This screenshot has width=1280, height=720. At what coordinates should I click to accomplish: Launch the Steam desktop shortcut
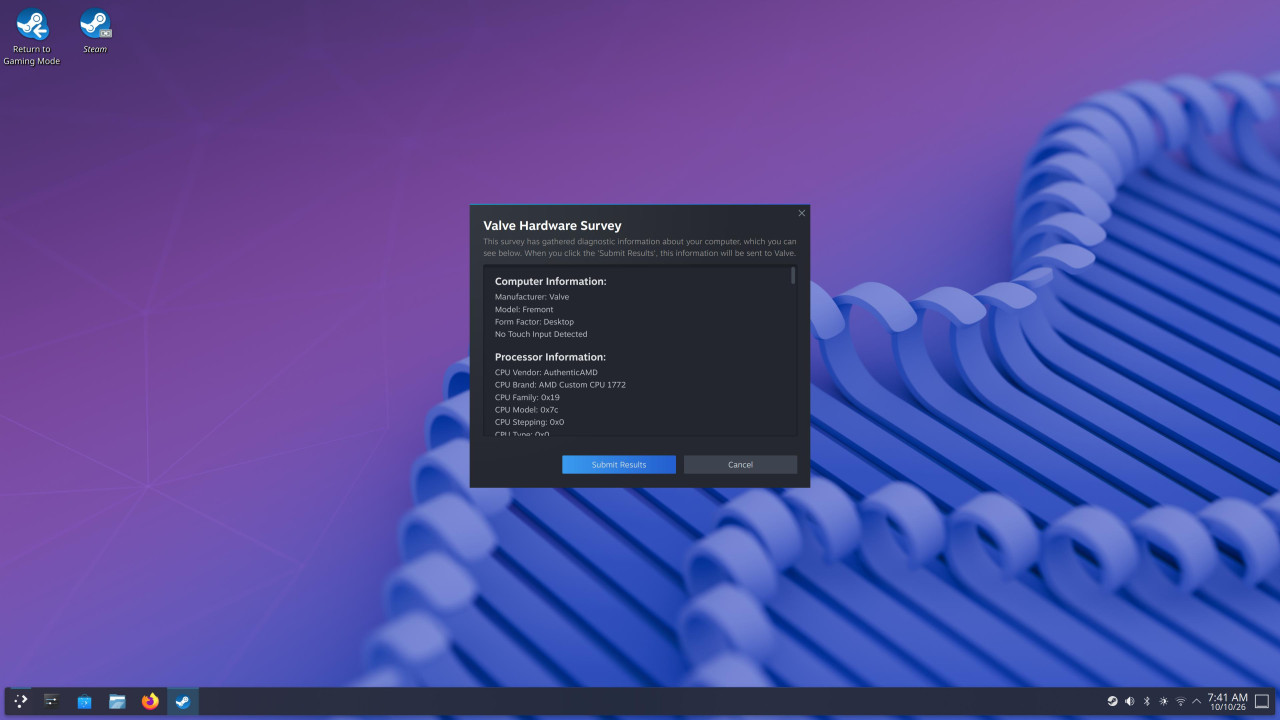click(95, 31)
